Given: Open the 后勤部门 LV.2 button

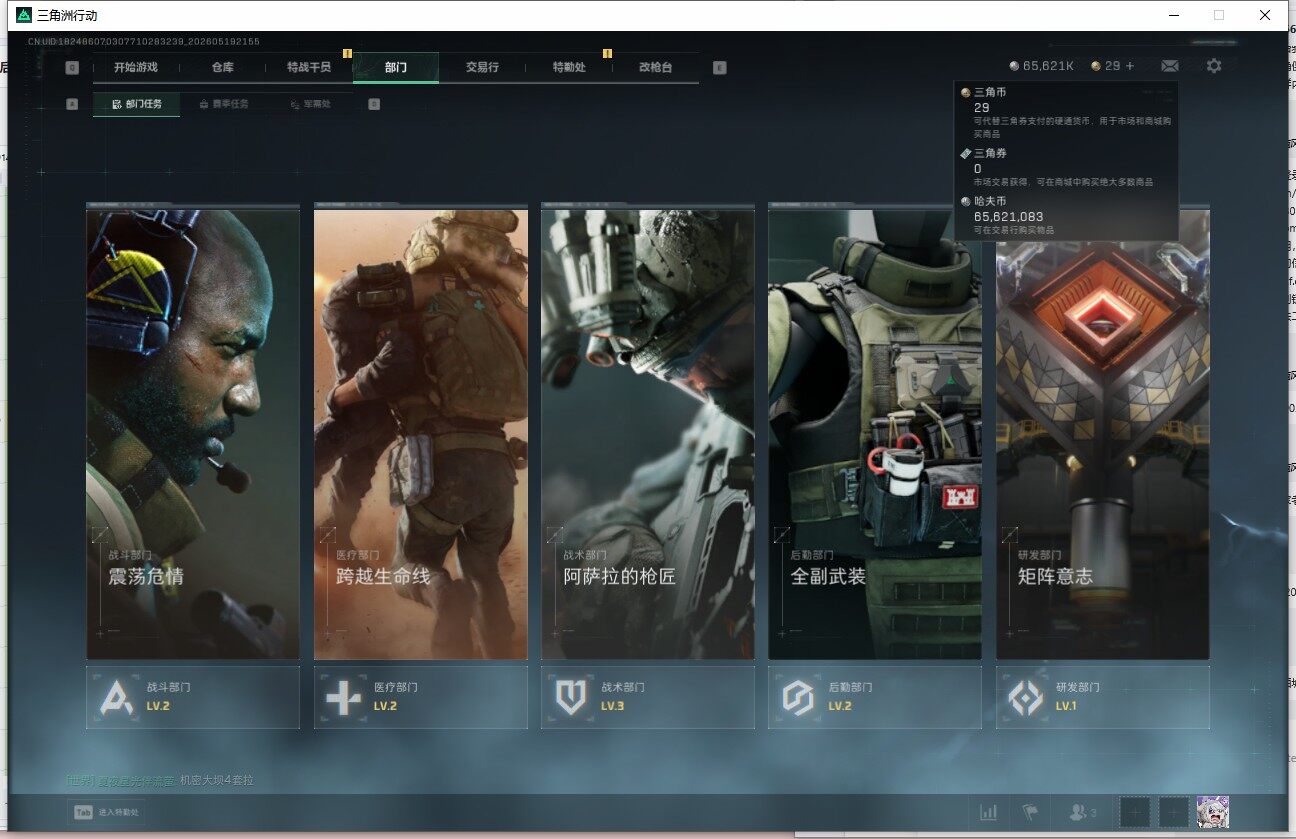Looking at the screenshot, I should tap(875, 697).
